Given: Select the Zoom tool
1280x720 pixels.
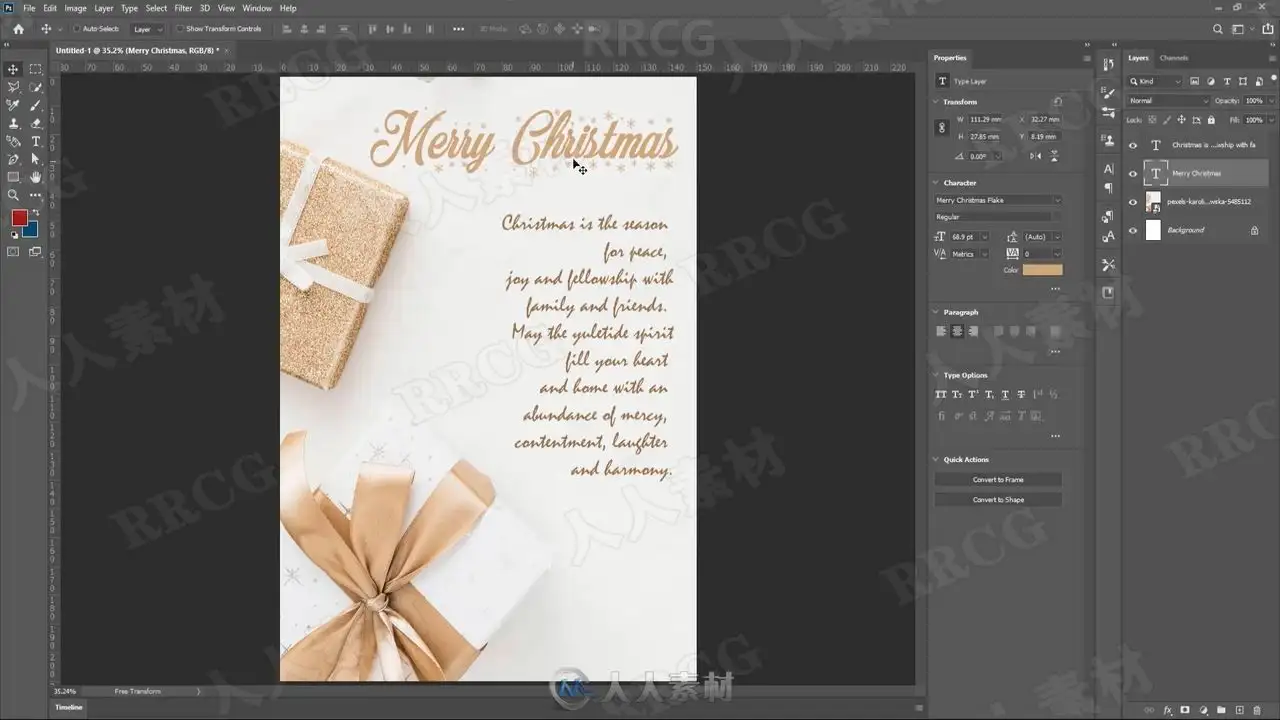Looking at the screenshot, I should tap(13, 195).
